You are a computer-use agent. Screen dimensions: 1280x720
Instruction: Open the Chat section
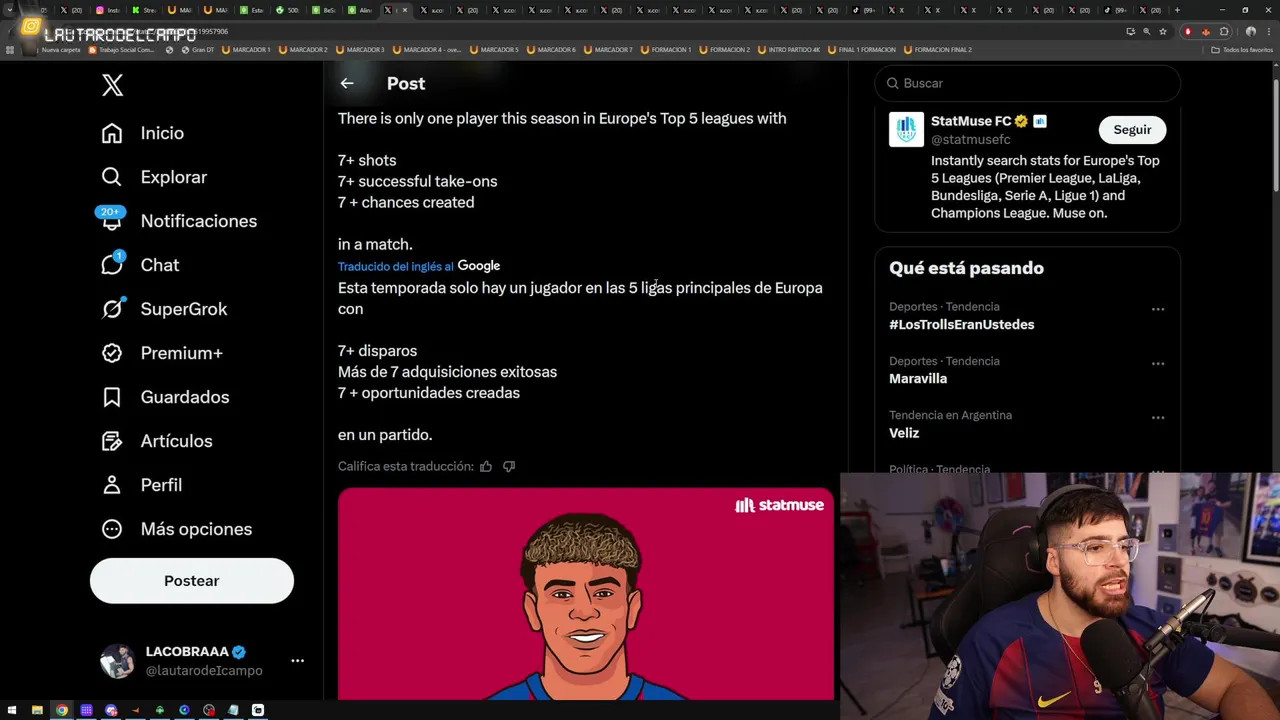(x=140, y=265)
